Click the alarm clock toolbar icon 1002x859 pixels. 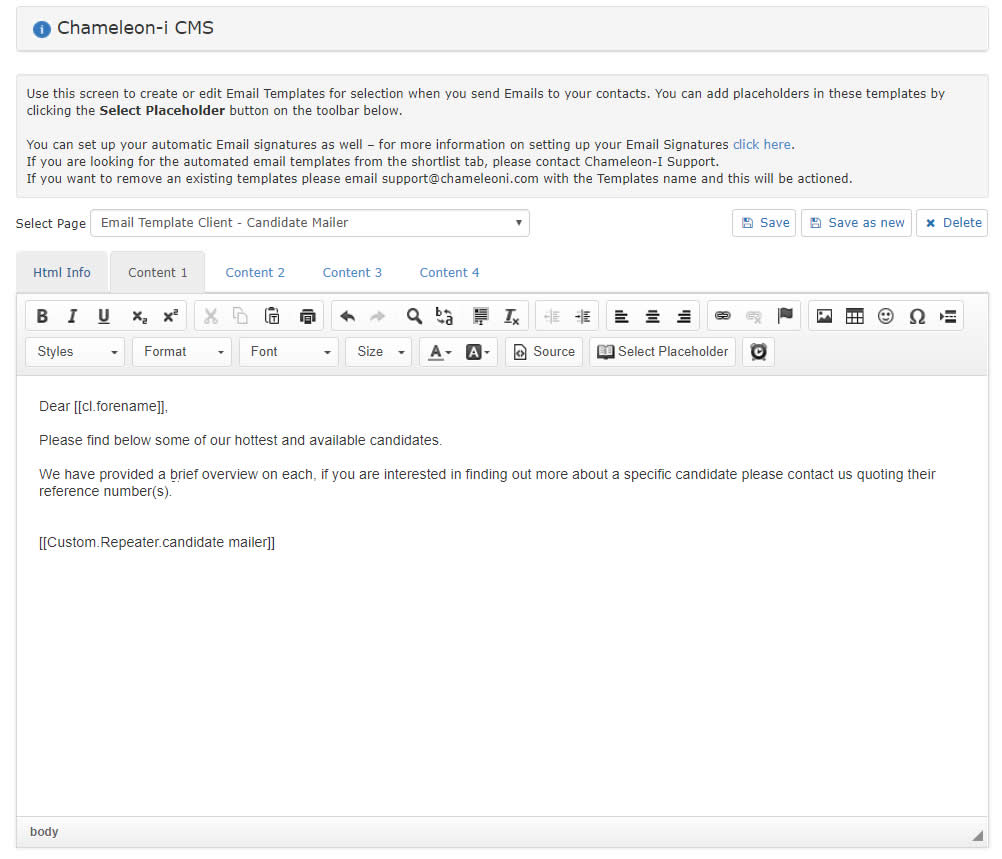click(759, 352)
